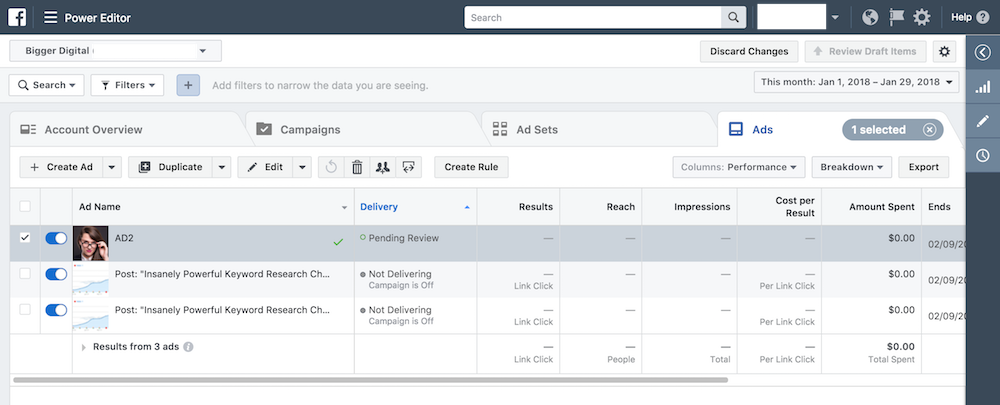Image resolution: width=1000 pixels, height=405 pixels.
Task: Click the flag pages icon
Action: pos(897,17)
